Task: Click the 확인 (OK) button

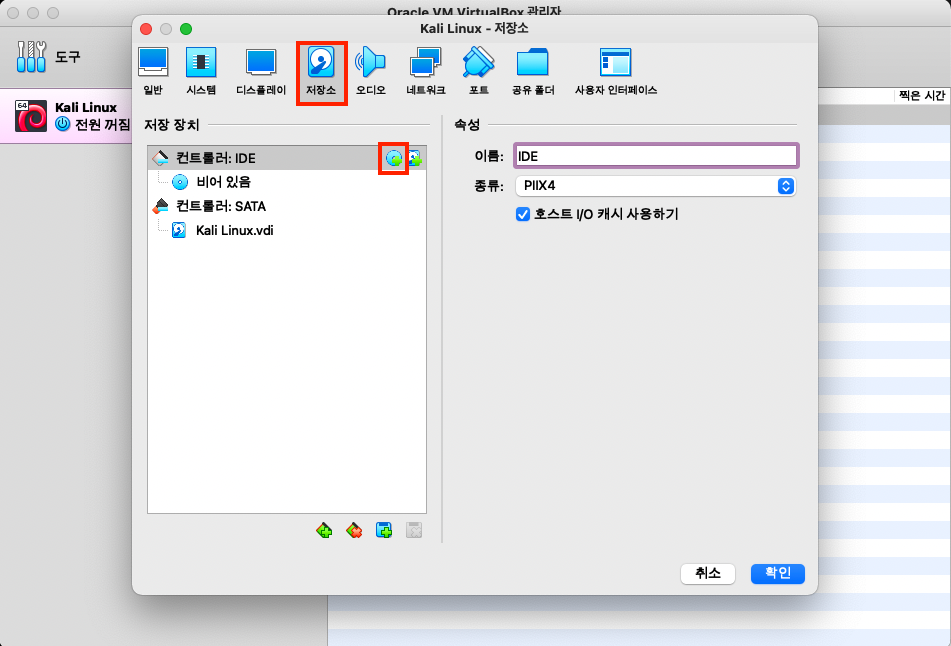Action: pos(778,573)
